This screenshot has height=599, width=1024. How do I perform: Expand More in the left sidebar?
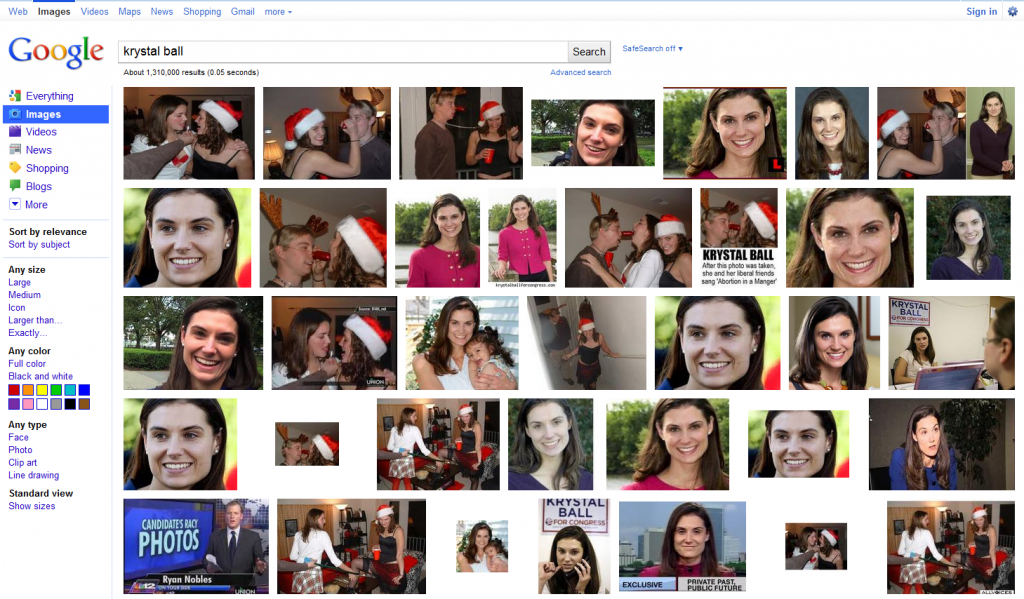pyautogui.click(x=36, y=204)
